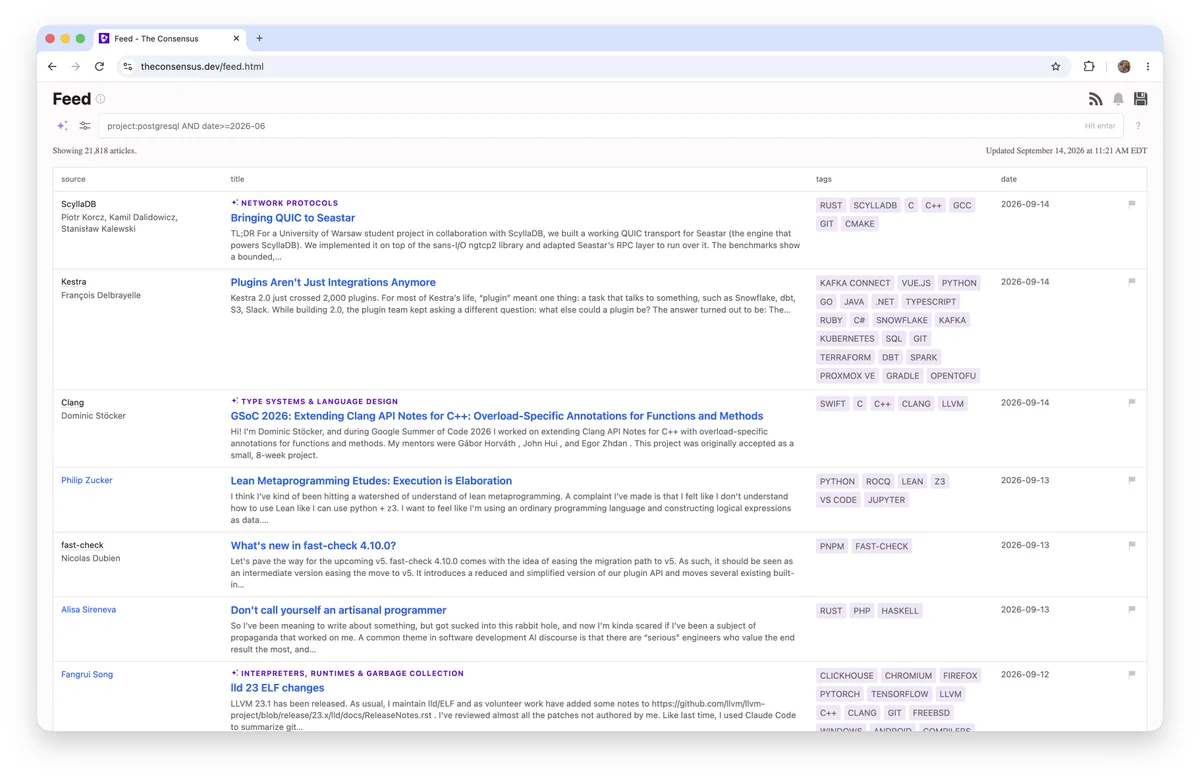The width and height of the screenshot is (1200, 780).
Task: Select the Feed - The Consensus tab
Action: [x=170, y=38]
